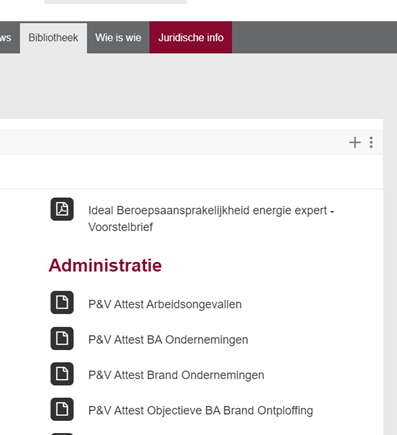This screenshot has height=435, width=397.
Task: Open the three-dot options menu
Action: [371, 142]
